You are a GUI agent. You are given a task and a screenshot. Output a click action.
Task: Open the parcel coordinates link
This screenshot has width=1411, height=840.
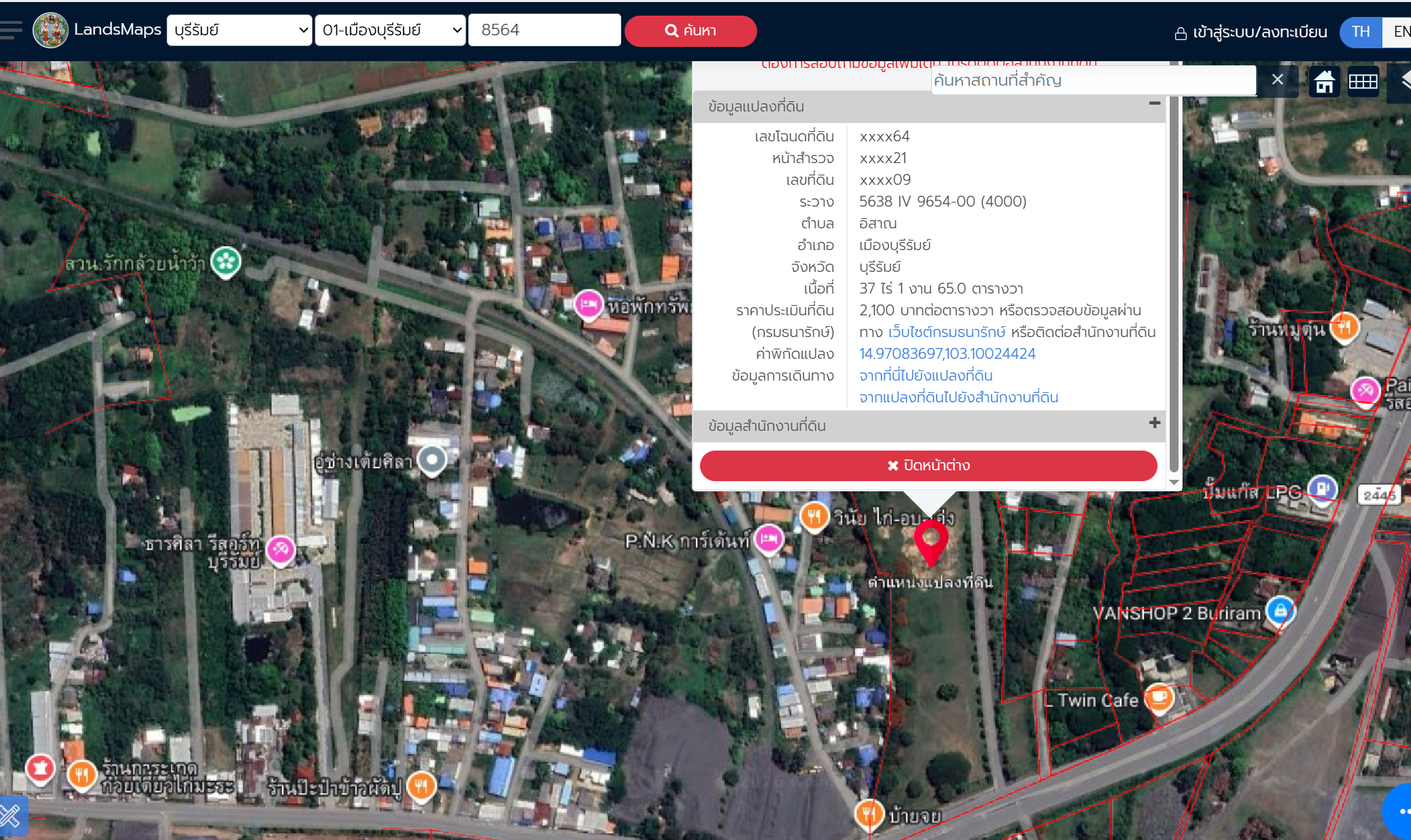click(x=947, y=353)
